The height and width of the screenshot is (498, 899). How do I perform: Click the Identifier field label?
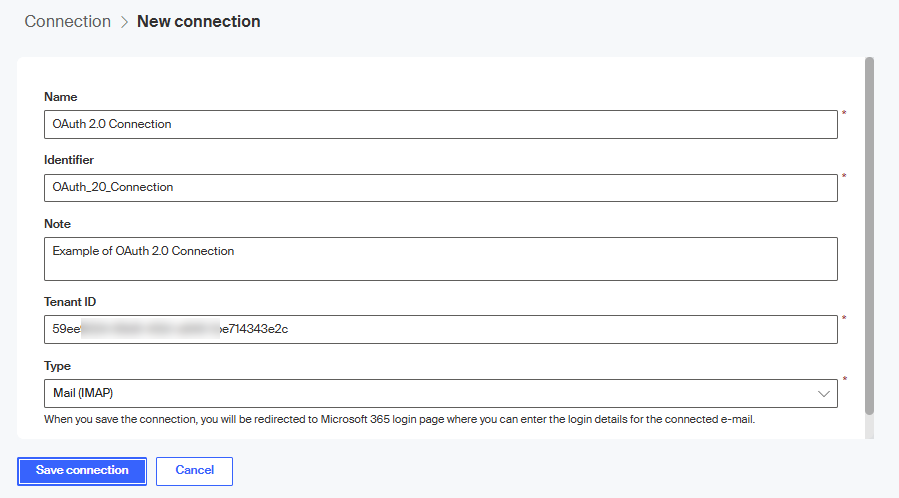pyautogui.click(x=69, y=160)
